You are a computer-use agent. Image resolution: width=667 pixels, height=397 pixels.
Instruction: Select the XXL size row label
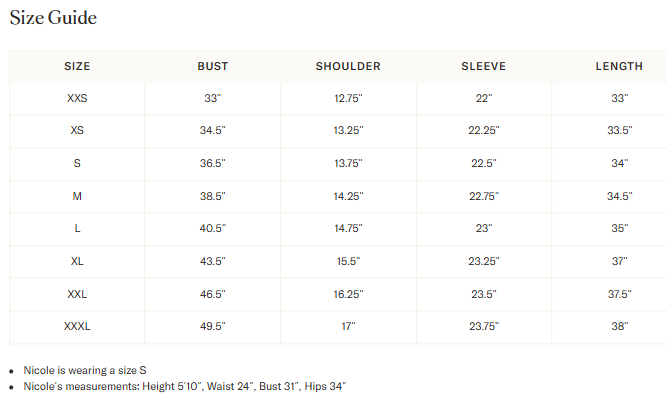[x=77, y=294]
